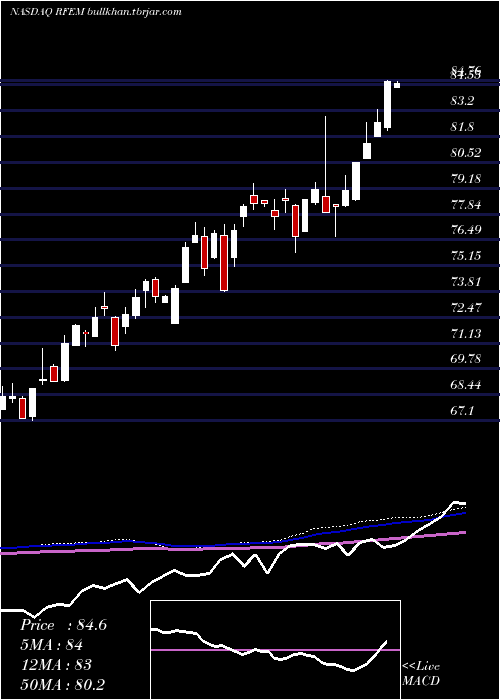
Task: Click the tallest white candle near 84.5
Action: pos(388,105)
